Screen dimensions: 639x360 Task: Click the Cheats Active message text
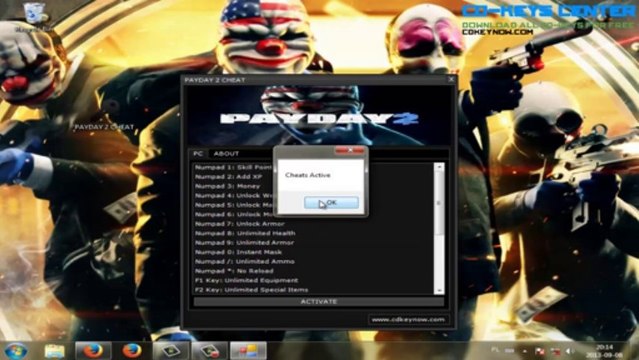pyautogui.click(x=308, y=175)
